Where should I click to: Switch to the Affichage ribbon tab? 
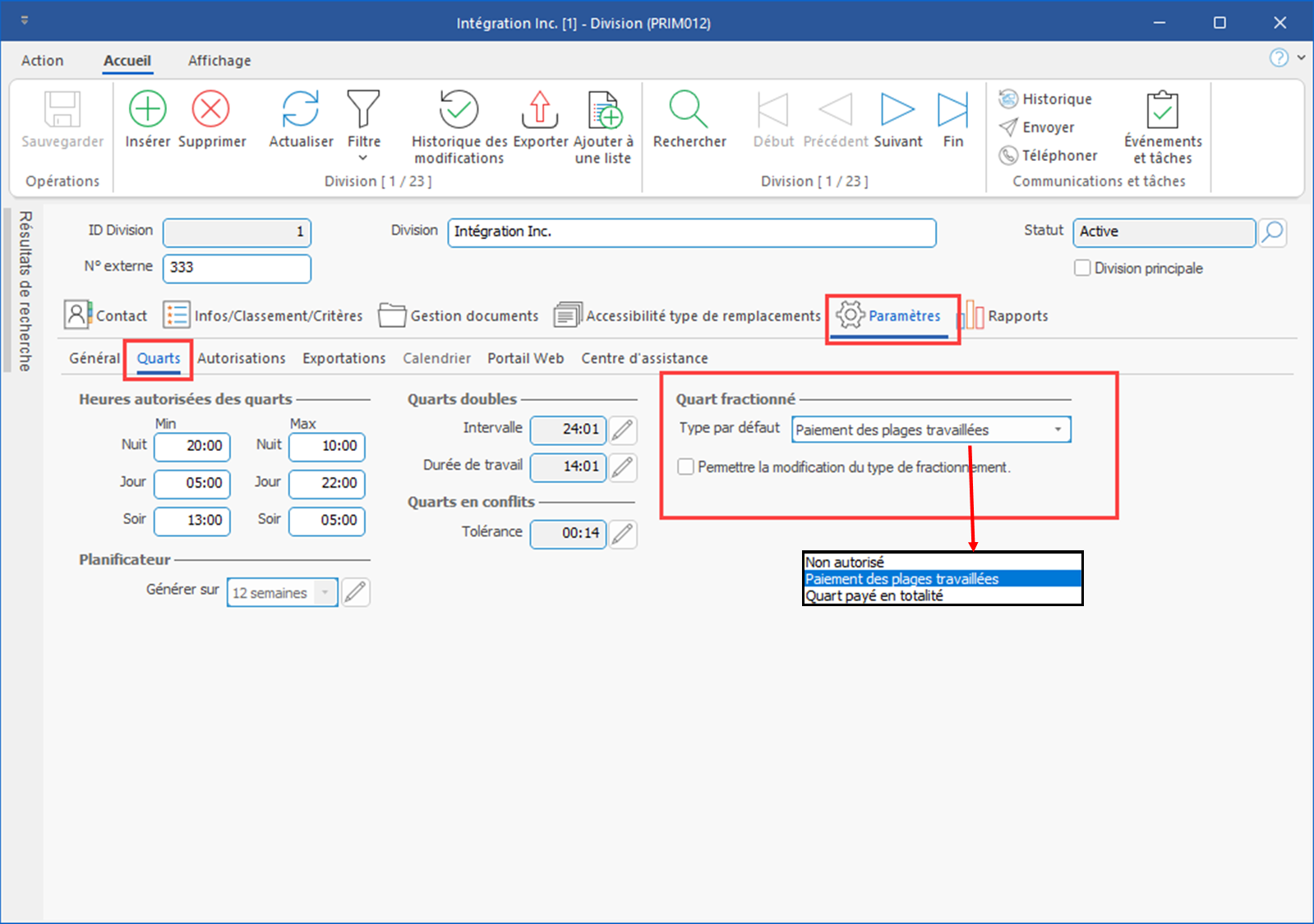[x=219, y=61]
